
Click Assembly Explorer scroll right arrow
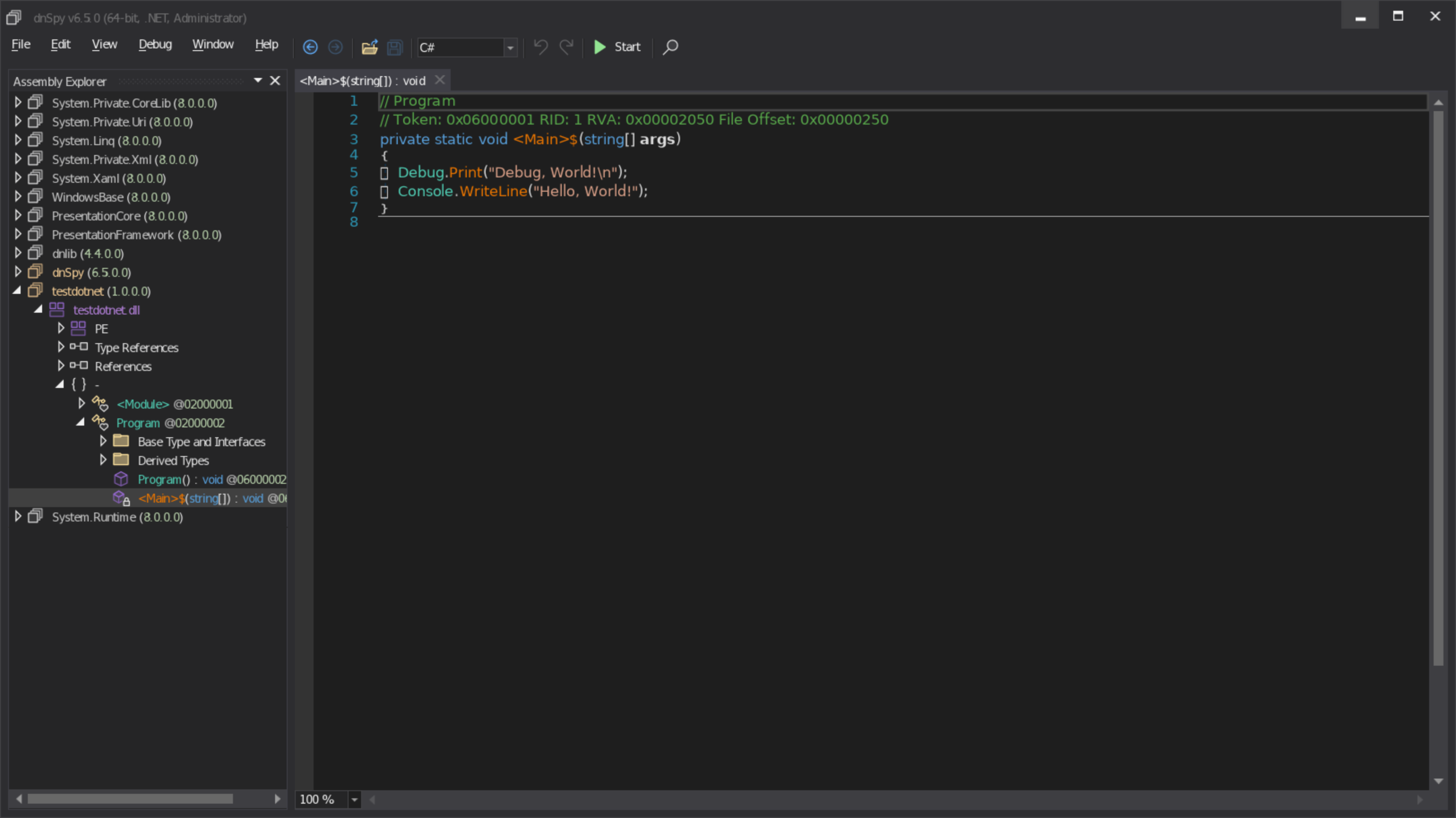coord(277,799)
